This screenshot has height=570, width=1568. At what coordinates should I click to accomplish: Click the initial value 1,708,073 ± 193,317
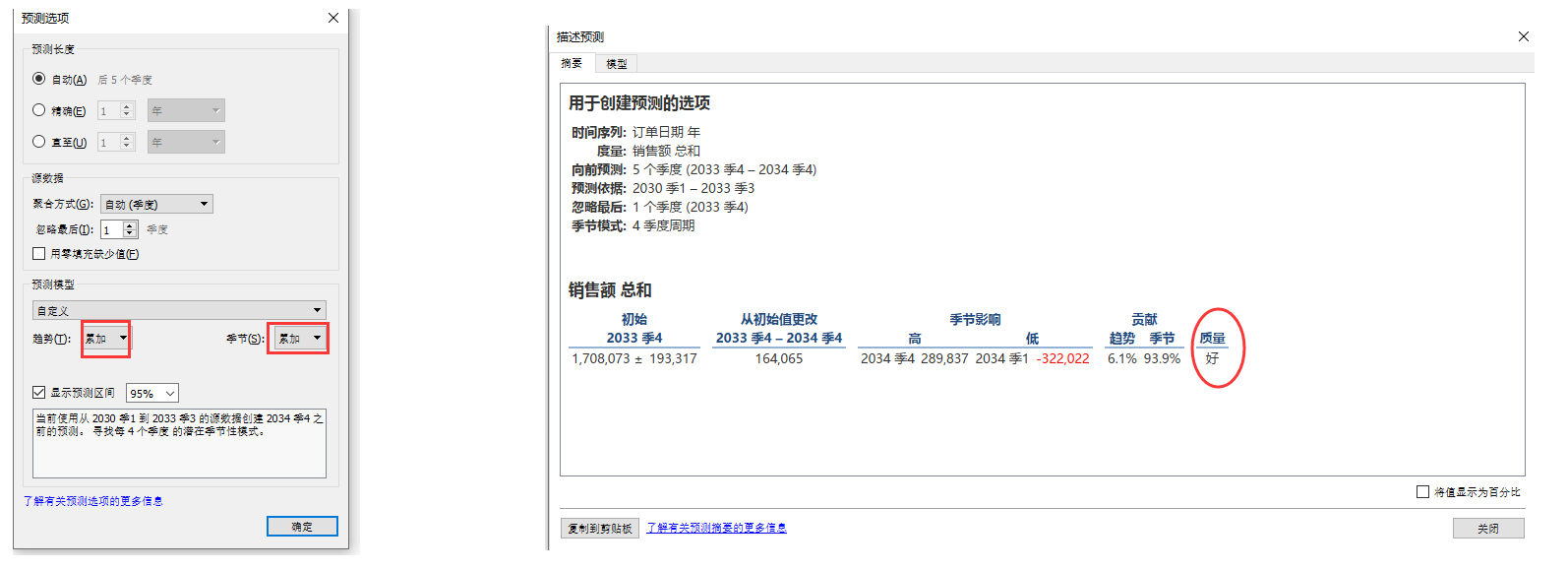634,358
